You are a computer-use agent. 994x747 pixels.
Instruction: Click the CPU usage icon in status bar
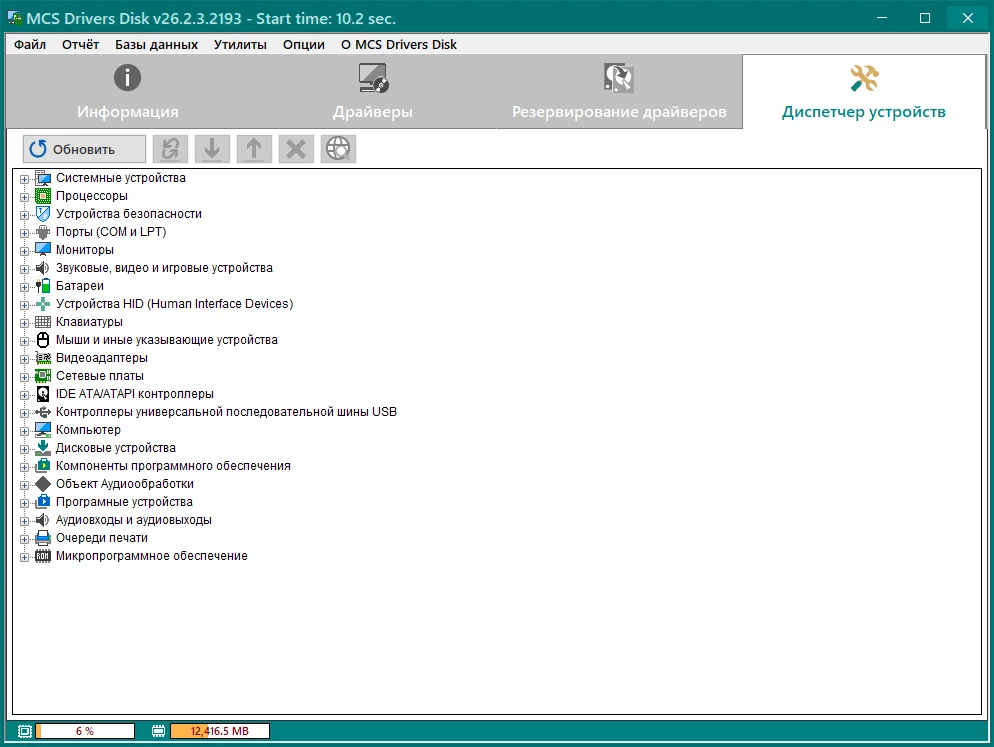[25, 731]
